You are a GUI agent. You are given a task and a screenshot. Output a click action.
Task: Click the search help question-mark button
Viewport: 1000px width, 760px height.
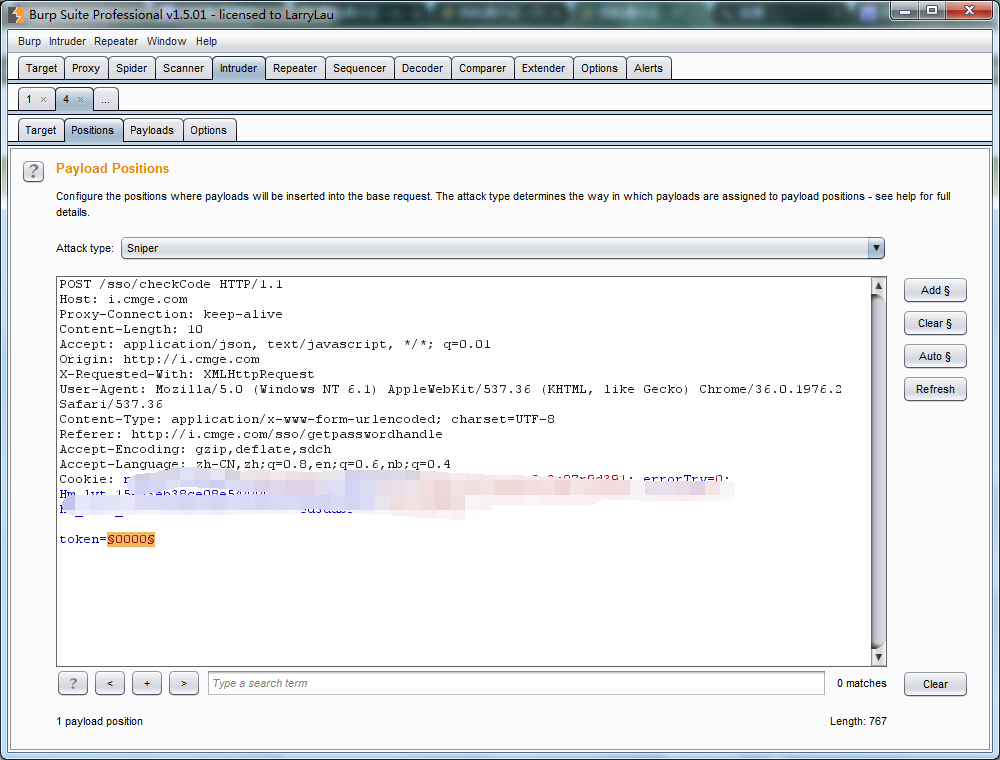click(x=73, y=683)
